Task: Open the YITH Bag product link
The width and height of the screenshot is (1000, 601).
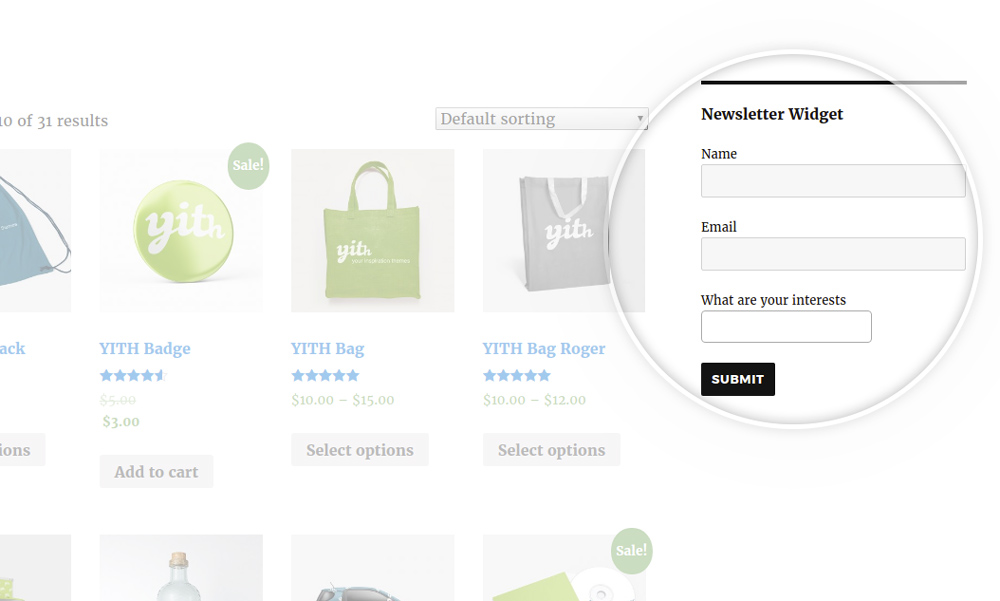Action: pyautogui.click(x=327, y=348)
